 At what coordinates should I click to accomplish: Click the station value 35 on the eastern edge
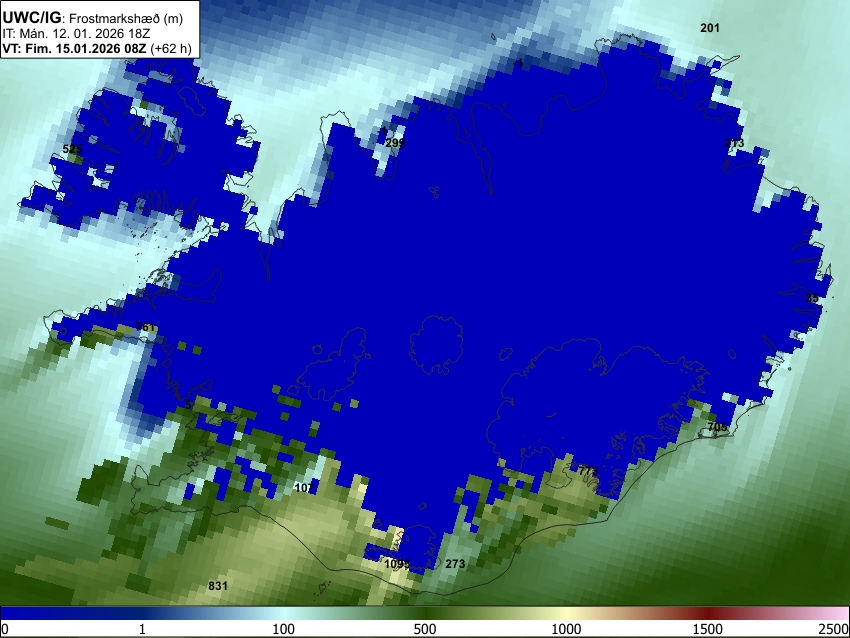[x=812, y=298]
